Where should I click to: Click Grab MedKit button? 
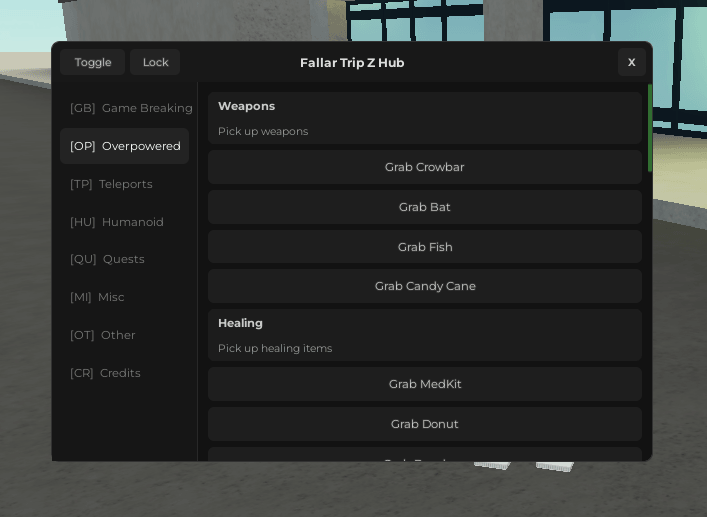pyautogui.click(x=425, y=384)
